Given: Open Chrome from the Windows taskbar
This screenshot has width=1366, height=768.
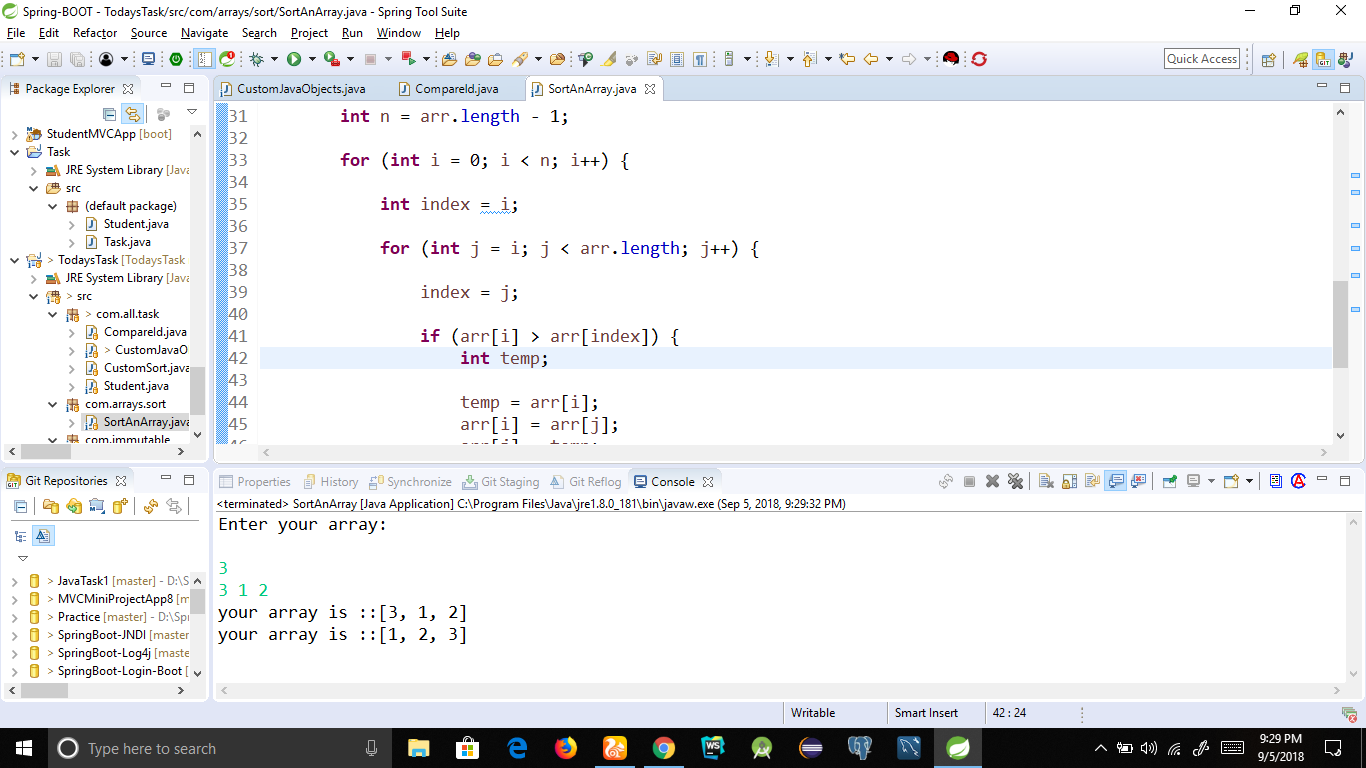Looking at the screenshot, I should [x=663, y=748].
